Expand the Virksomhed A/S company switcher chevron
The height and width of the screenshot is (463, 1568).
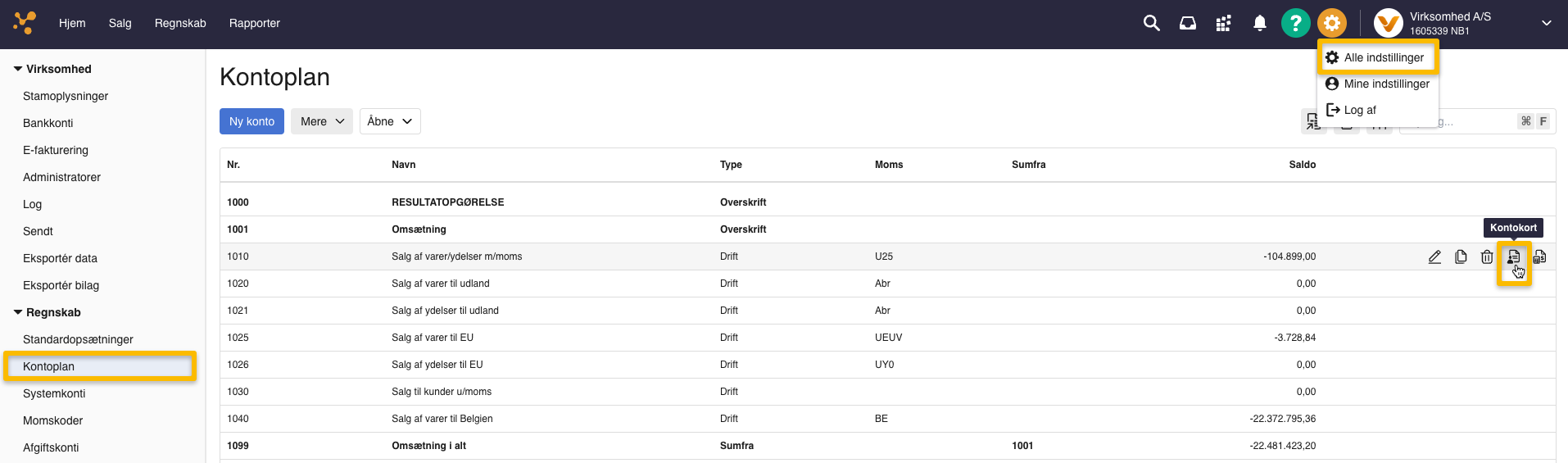click(x=1546, y=24)
